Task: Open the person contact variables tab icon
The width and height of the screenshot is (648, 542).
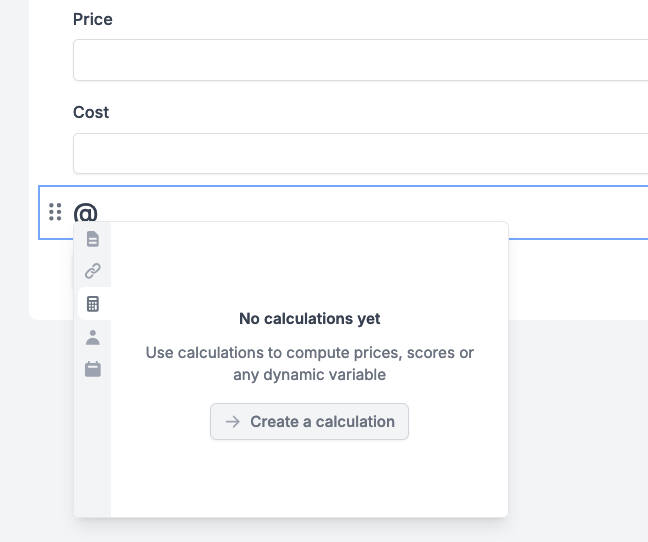Action: (93, 337)
